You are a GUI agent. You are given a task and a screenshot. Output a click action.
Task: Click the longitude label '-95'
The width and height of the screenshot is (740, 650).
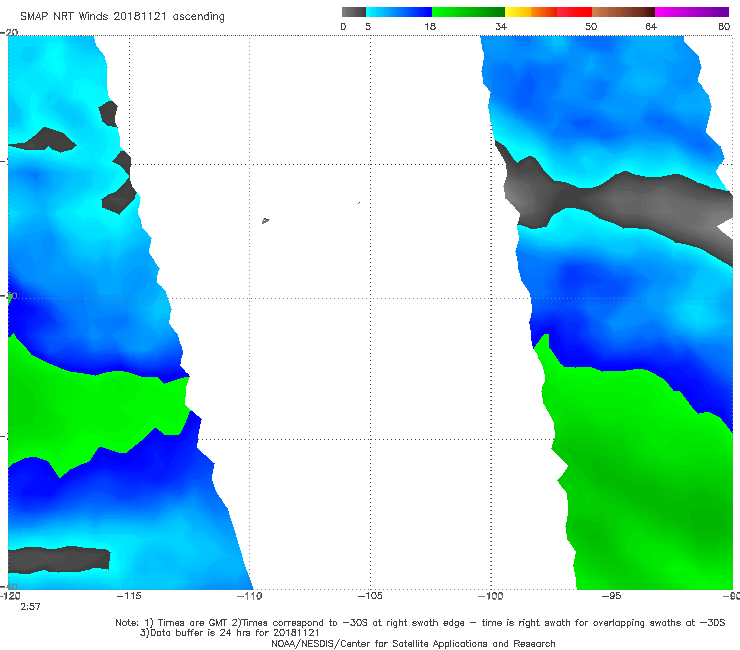611,596
